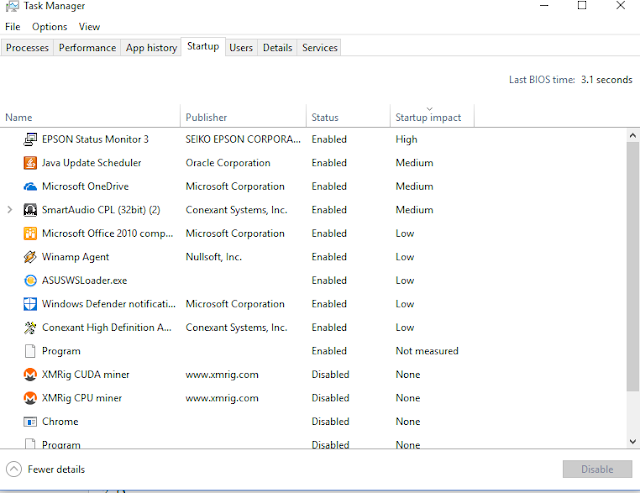This screenshot has width=640, height=493.
Task: Sort by the Startup impact column header
Action: pyautogui.click(x=432, y=116)
